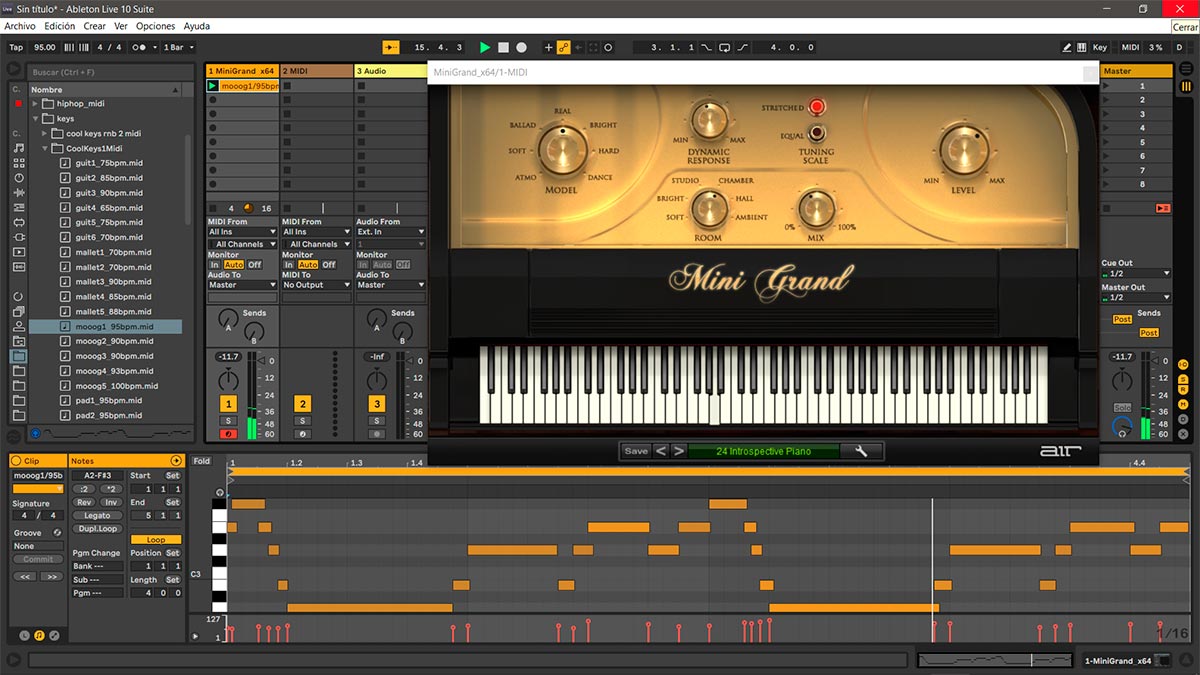Set track 2 Monitor to Off
This screenshot has height=675, width=1200.
[329, 265]
